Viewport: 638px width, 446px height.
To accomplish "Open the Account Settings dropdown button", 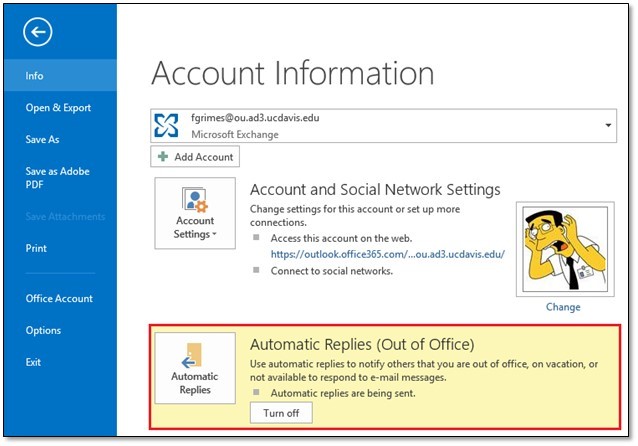I will point(195,213).
